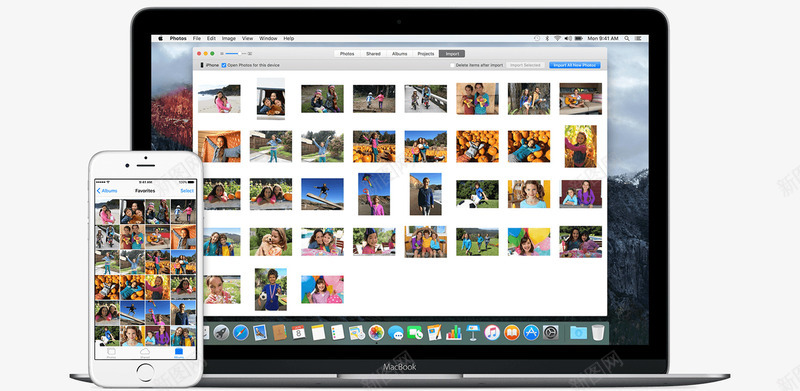Open Messages from the Dock
Screen dimensions: 800x391
[x=396, y=333]
